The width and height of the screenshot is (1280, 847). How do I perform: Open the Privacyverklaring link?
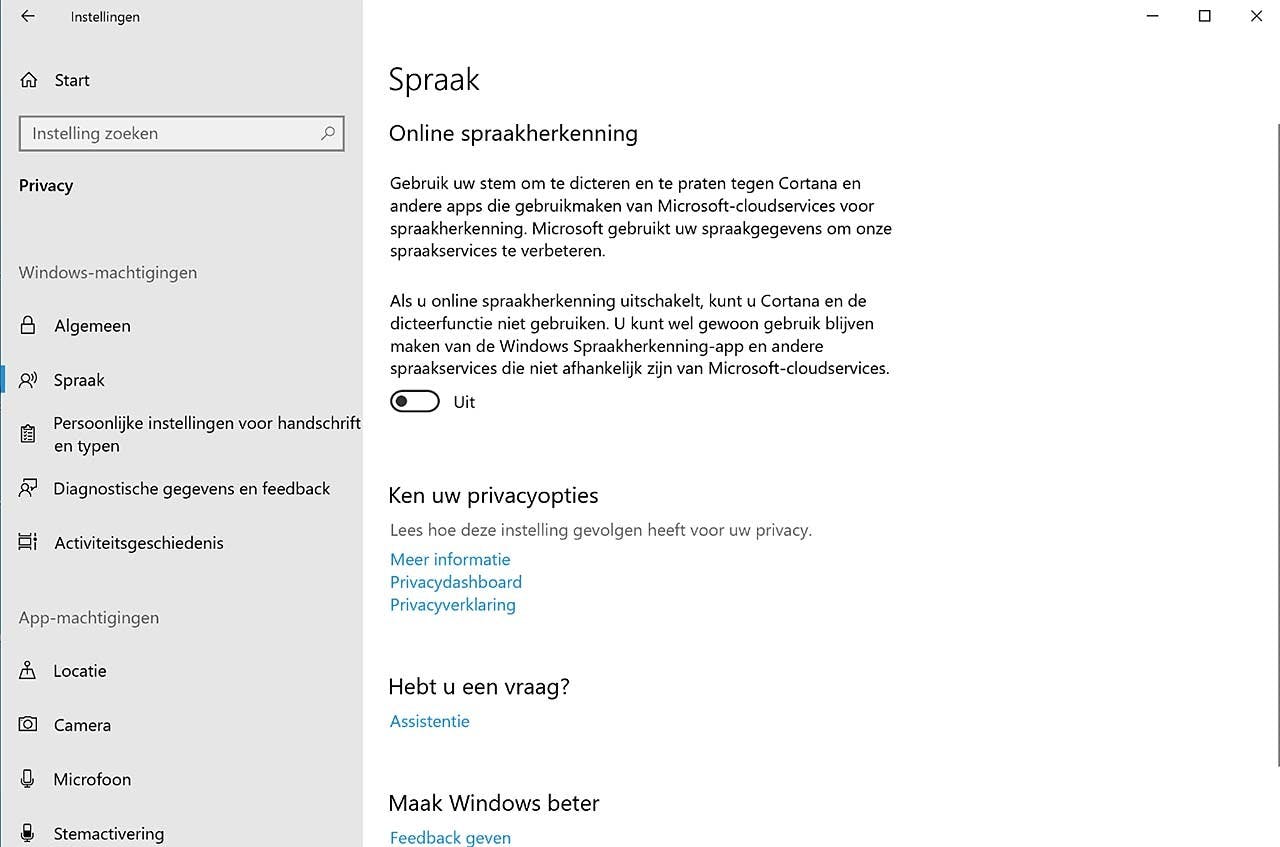tap(453, 605)
